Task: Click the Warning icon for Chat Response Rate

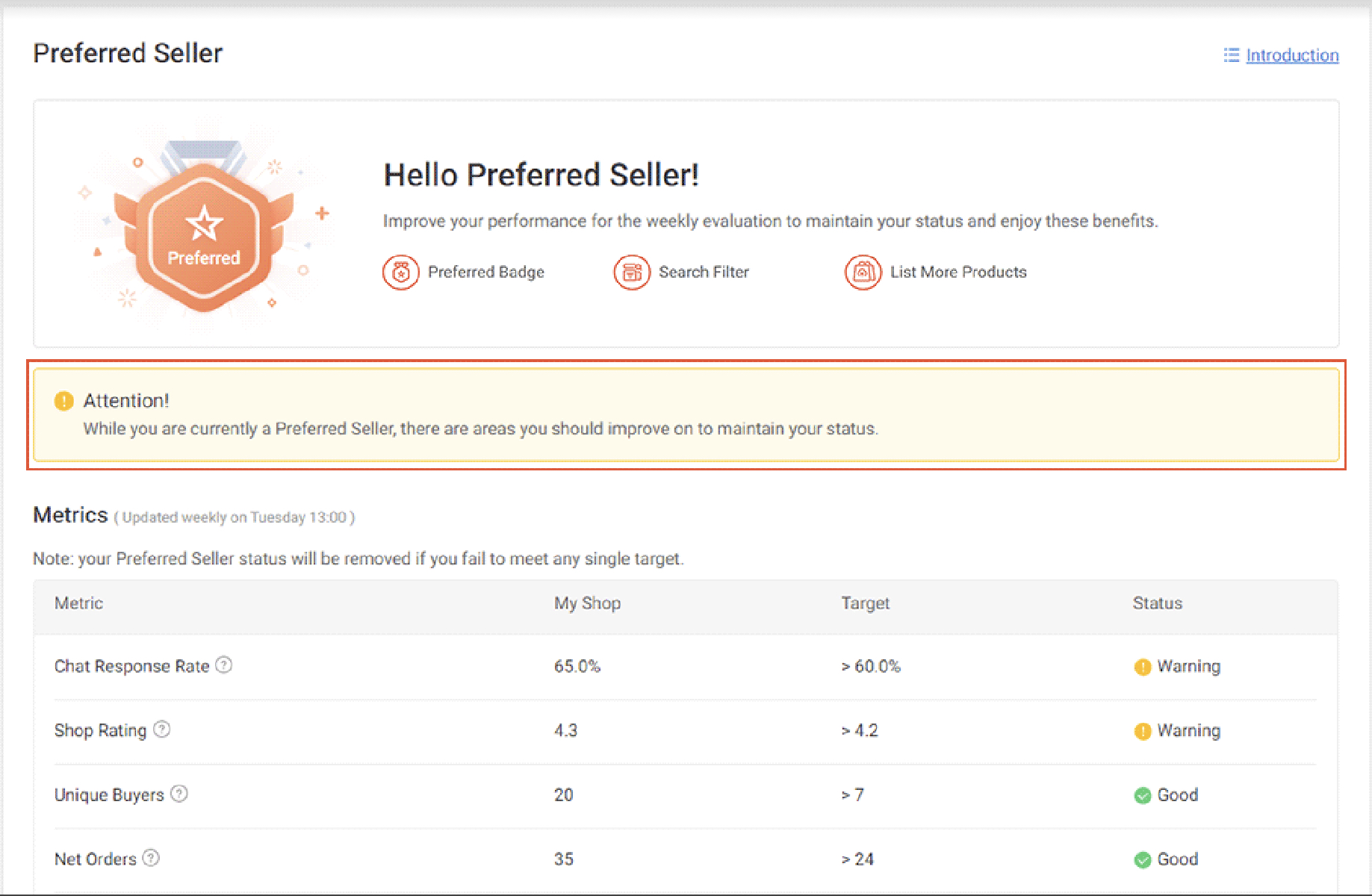Action: point(1142,667)
